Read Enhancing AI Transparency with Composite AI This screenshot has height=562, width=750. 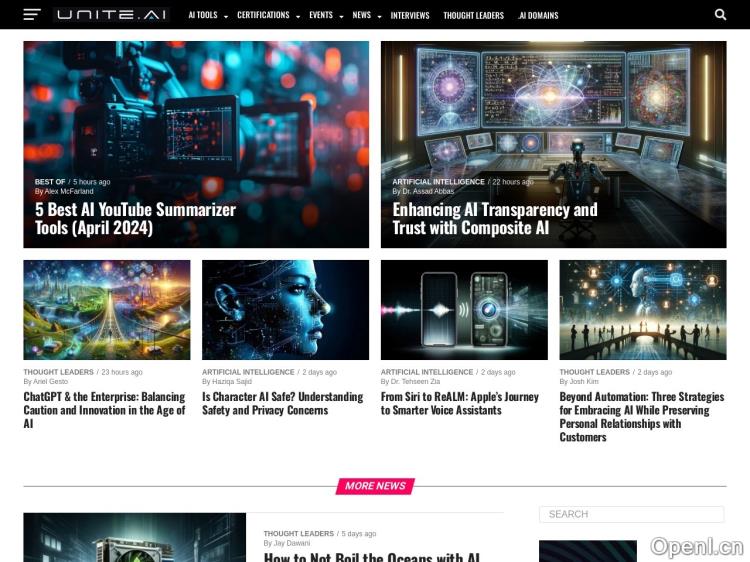[494, 218]
